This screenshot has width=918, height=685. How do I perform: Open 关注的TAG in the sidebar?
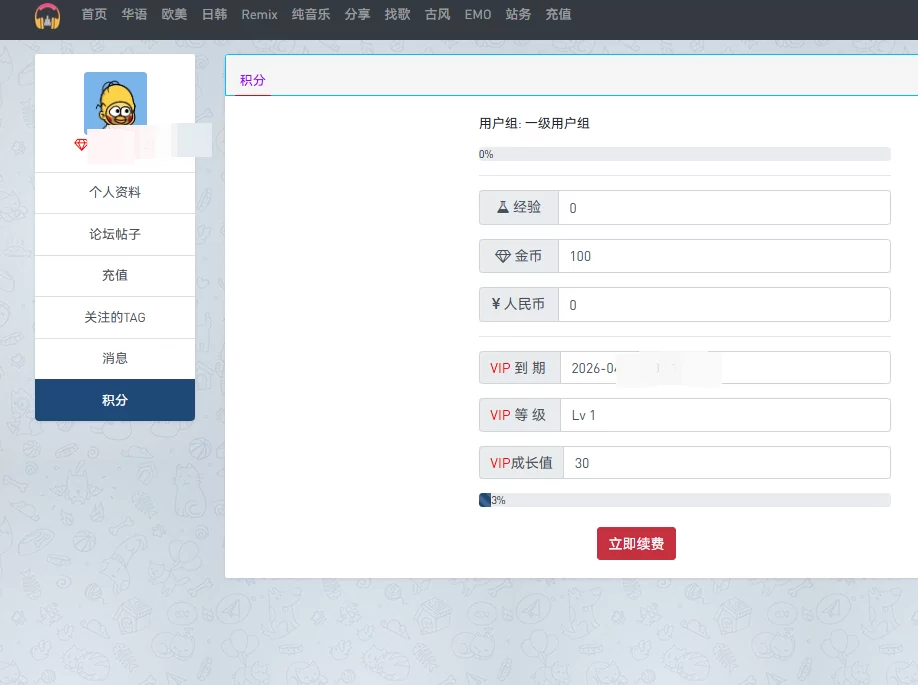[x=115, y=317]
